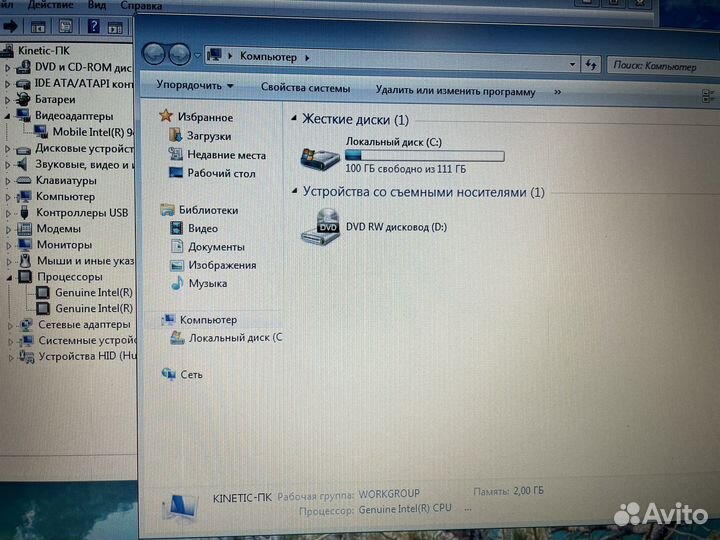Expand the Батареи node in Device Manager
This screenshot has height=540, width=720.
7,100
